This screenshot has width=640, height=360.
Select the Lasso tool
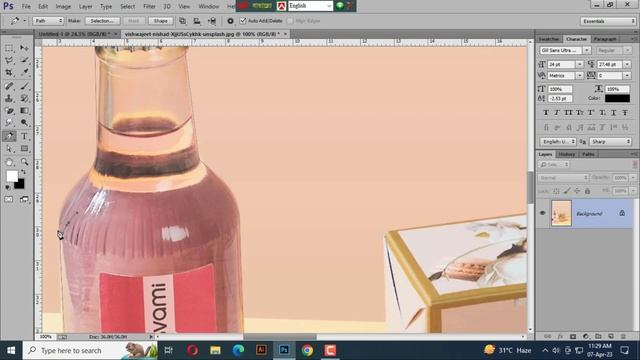[x=9, y=60]
